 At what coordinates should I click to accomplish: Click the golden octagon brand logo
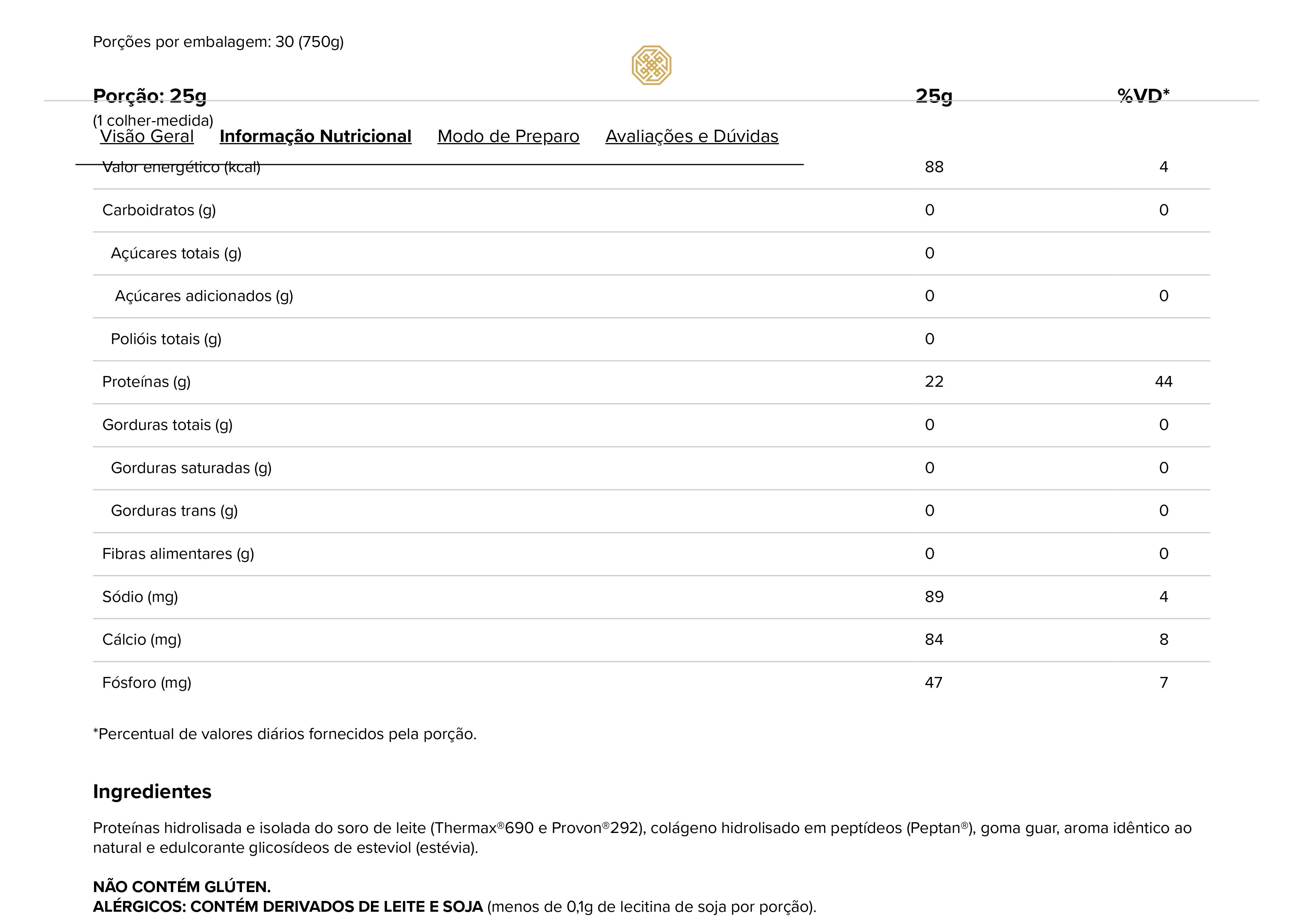click(651, 65)
